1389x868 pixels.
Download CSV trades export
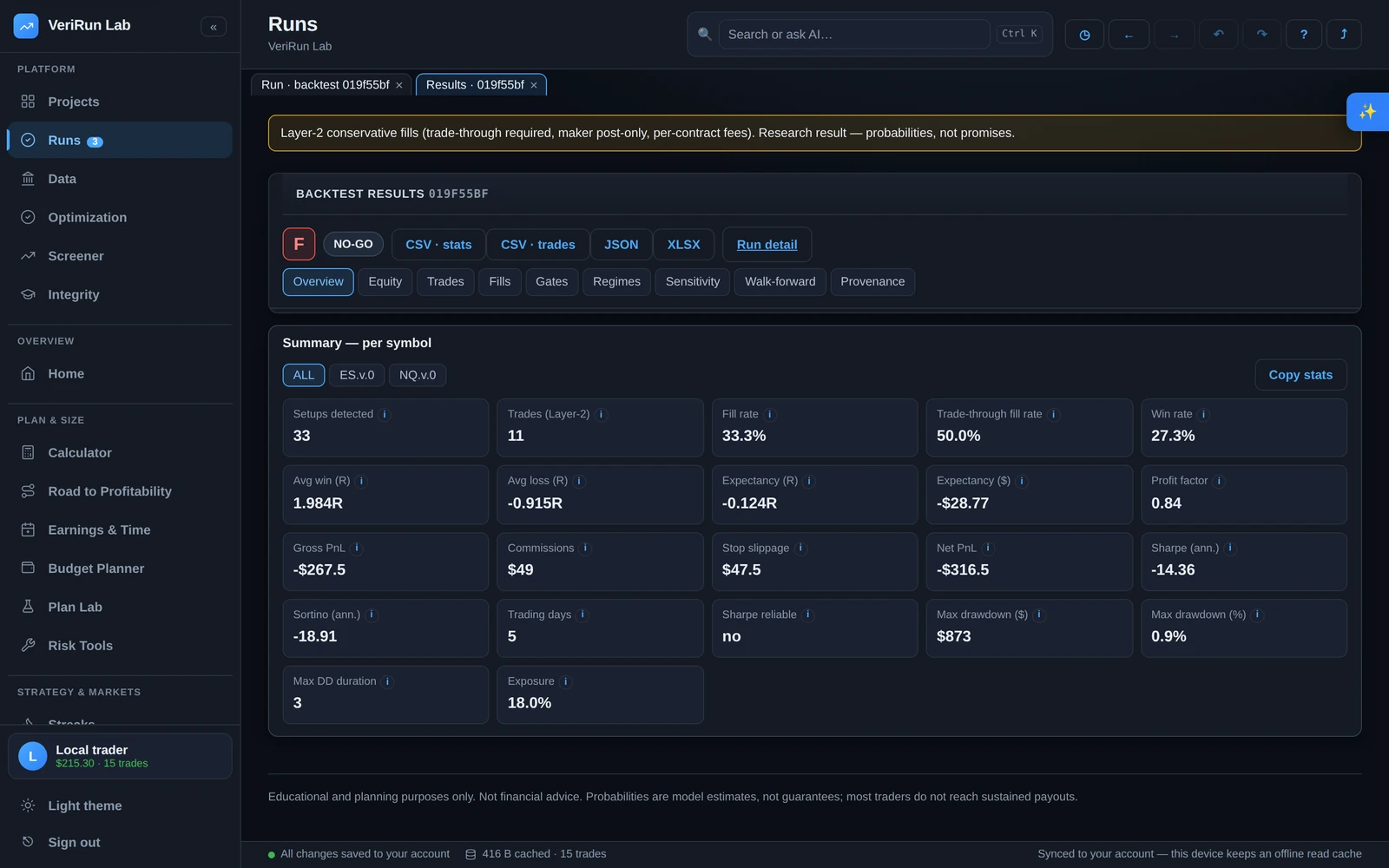pos(538,245)
